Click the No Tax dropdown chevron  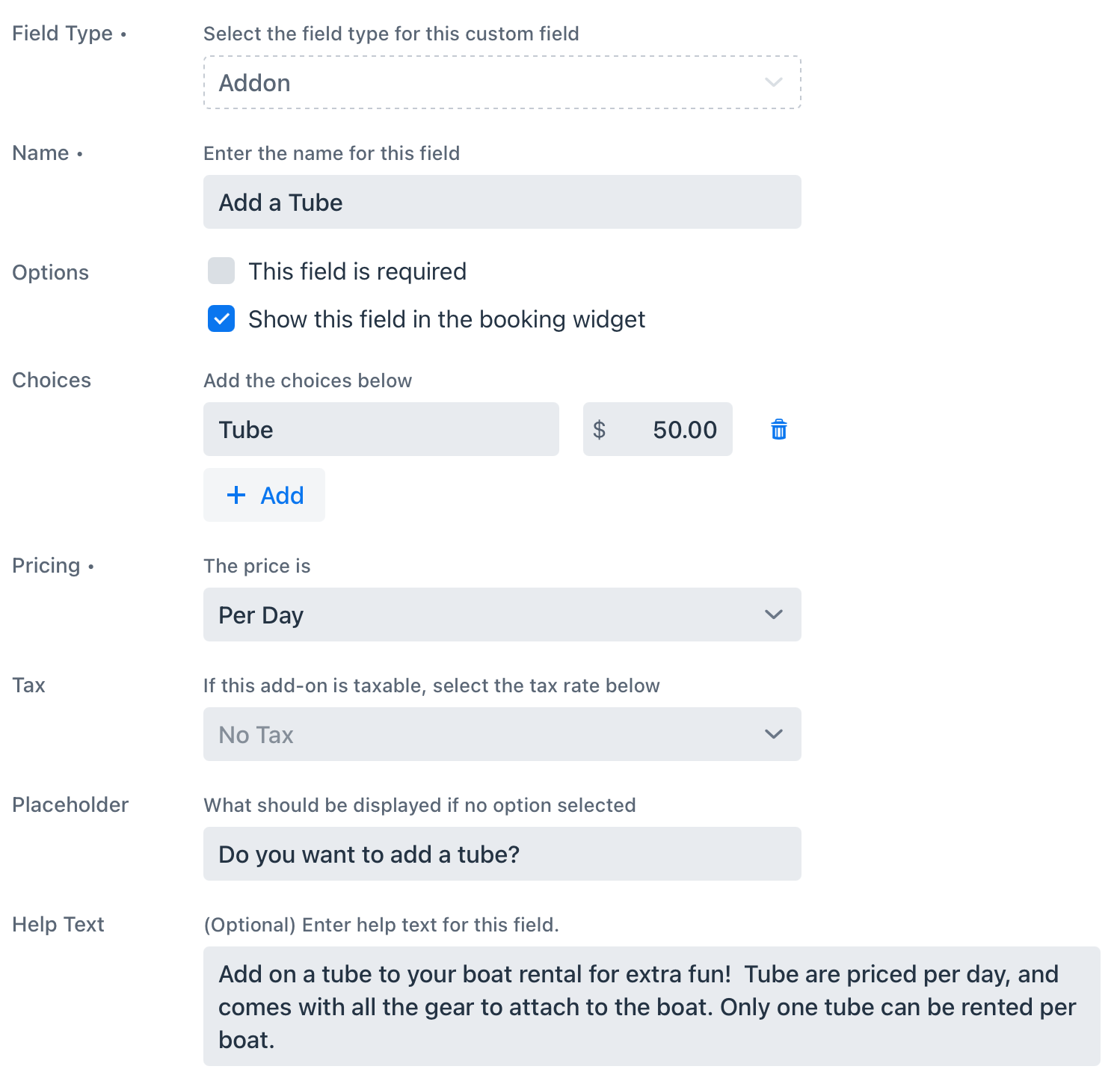(773, 734)
